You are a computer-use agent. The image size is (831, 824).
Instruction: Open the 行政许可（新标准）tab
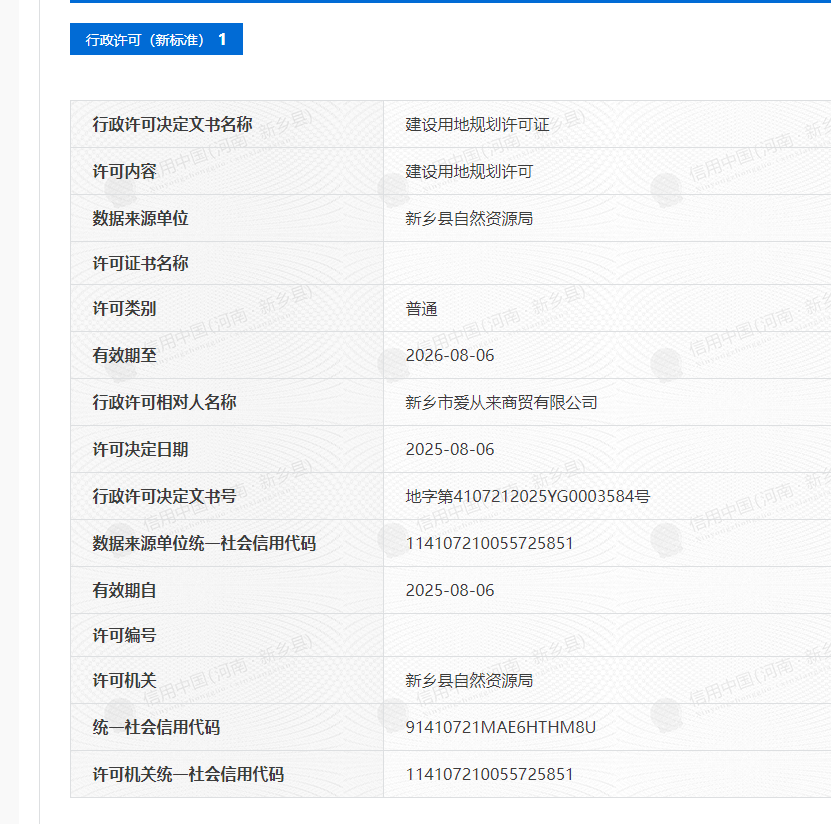point(156,40)
